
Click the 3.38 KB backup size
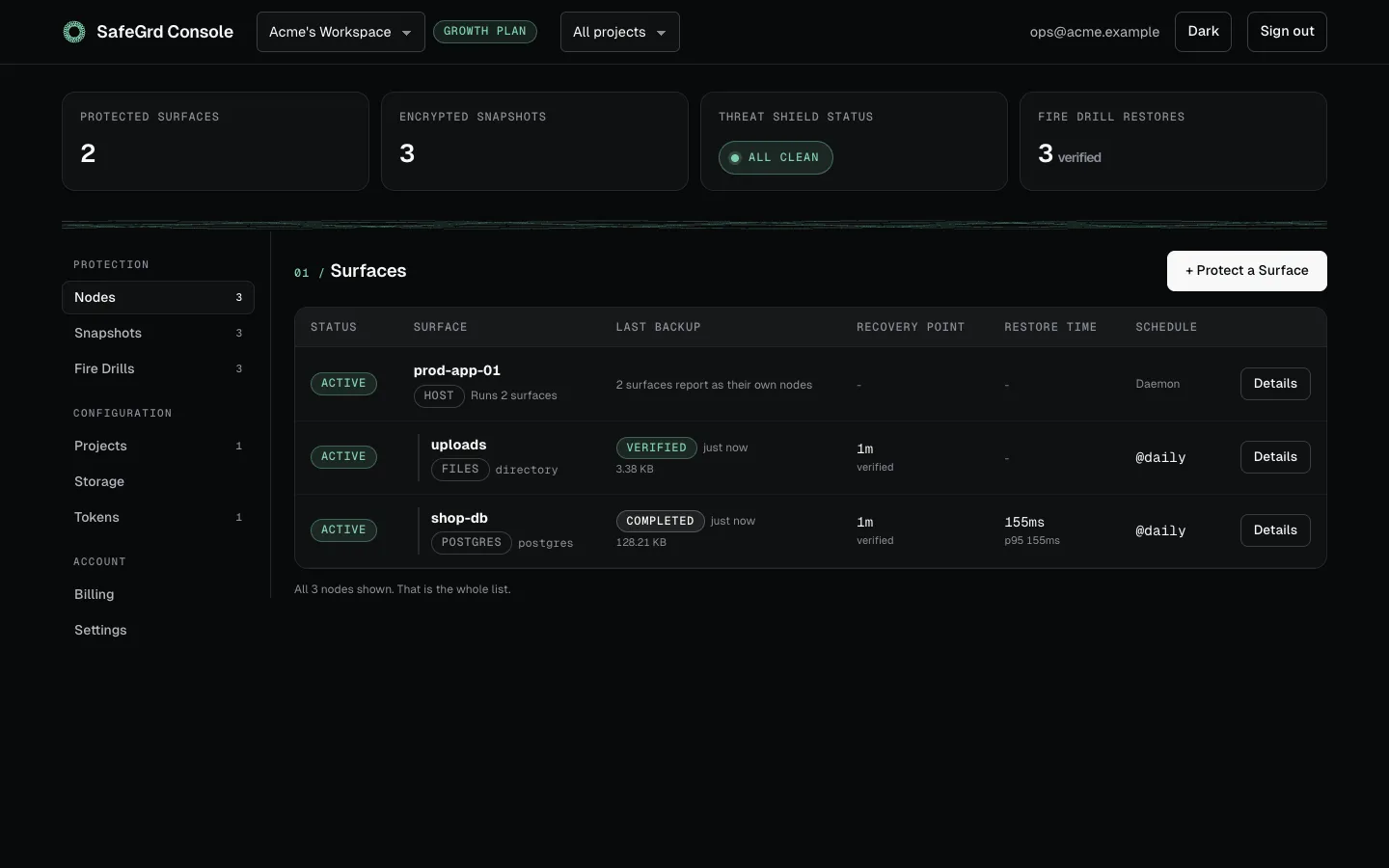(635, 470)
